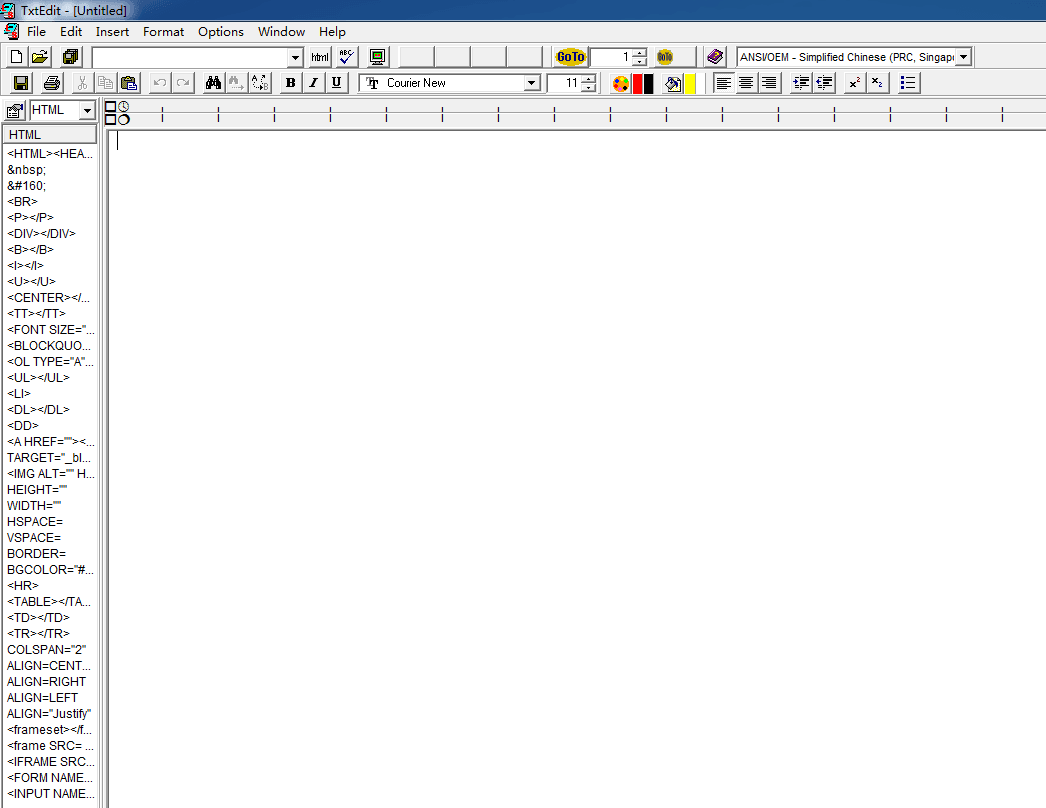Click the Copy icon

tap(105, 83)
